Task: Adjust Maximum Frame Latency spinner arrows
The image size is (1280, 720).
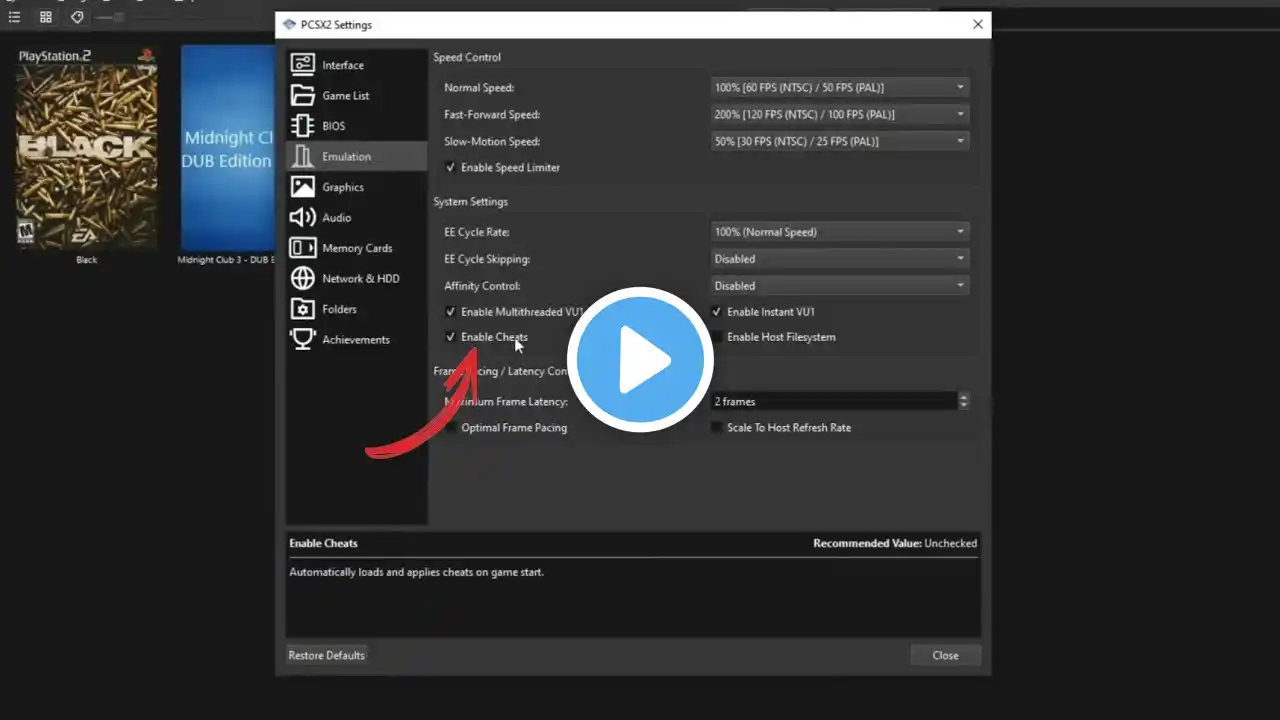Action: pyautogui.click(x=963, y=401)
